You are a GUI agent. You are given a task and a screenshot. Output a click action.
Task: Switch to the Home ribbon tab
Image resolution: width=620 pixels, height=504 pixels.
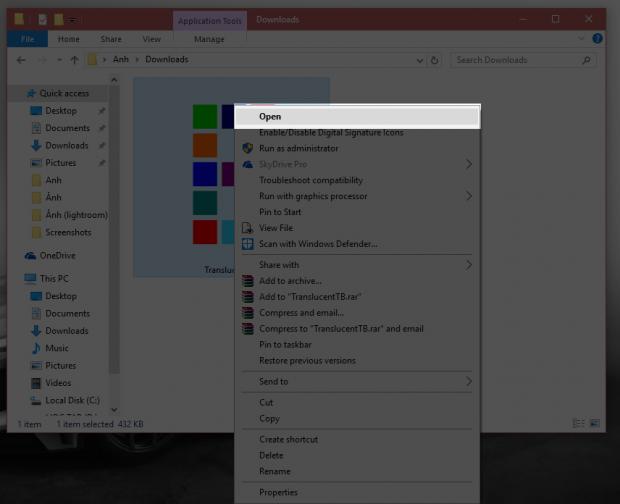[x=68, y=39]
